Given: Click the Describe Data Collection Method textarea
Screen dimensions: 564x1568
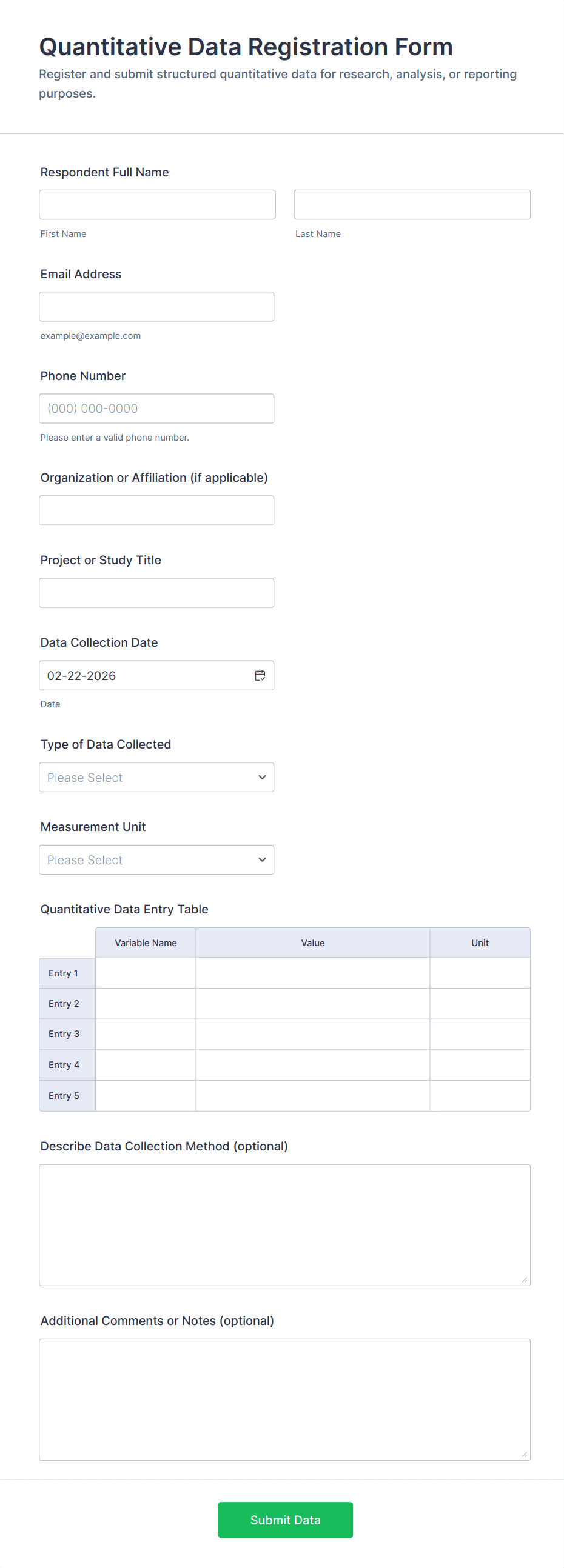Looking at the screenshot, I should point(284,1224).
